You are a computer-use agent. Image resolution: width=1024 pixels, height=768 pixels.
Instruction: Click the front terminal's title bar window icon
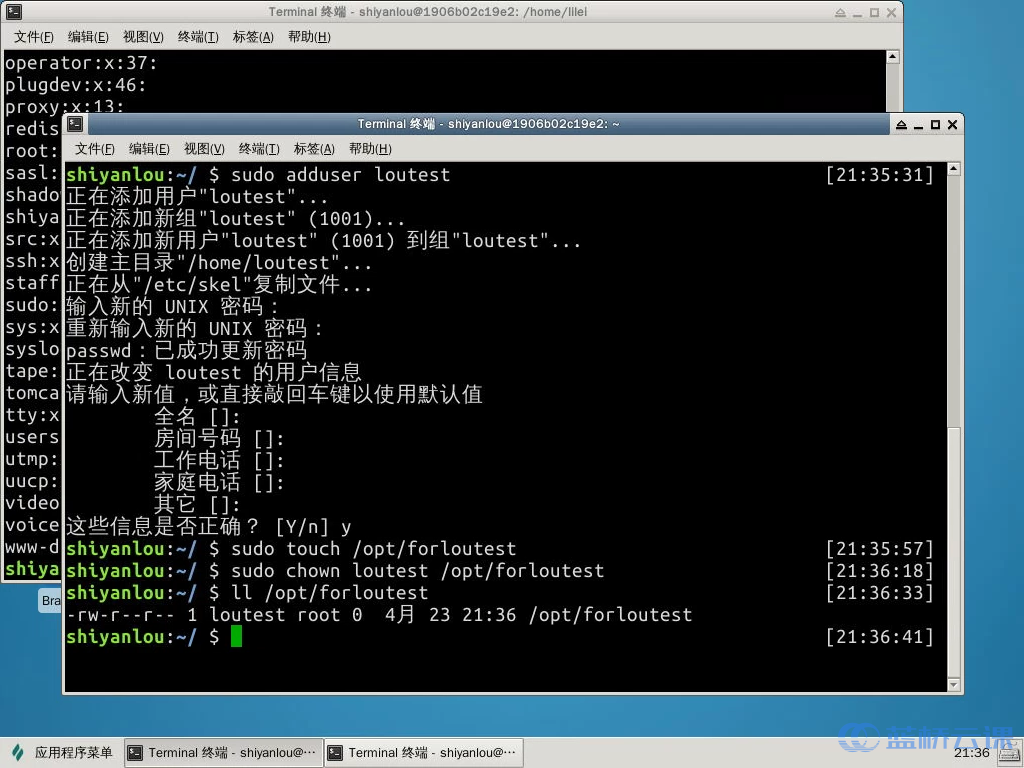point(75,124)
